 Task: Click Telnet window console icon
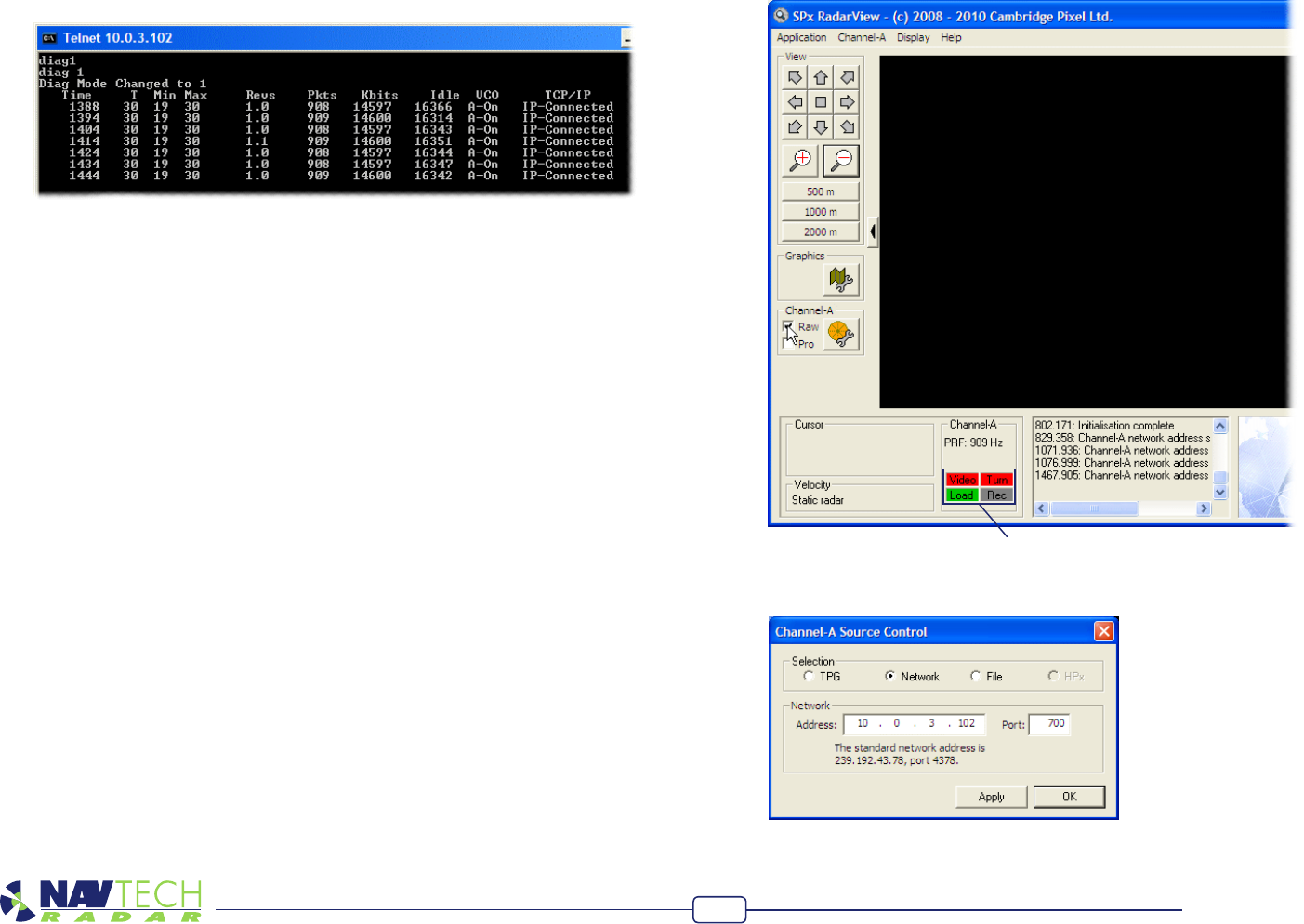(49, 38)
